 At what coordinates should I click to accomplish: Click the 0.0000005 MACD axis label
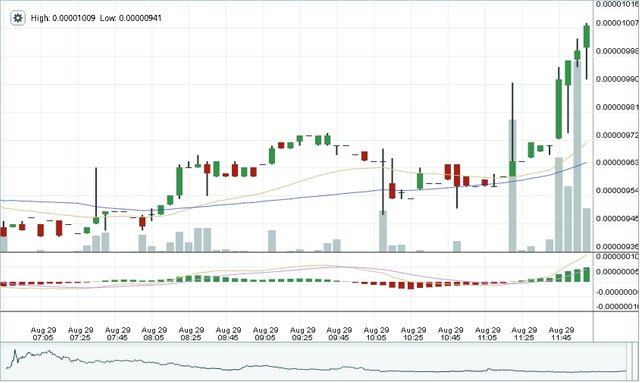point(618,272)
